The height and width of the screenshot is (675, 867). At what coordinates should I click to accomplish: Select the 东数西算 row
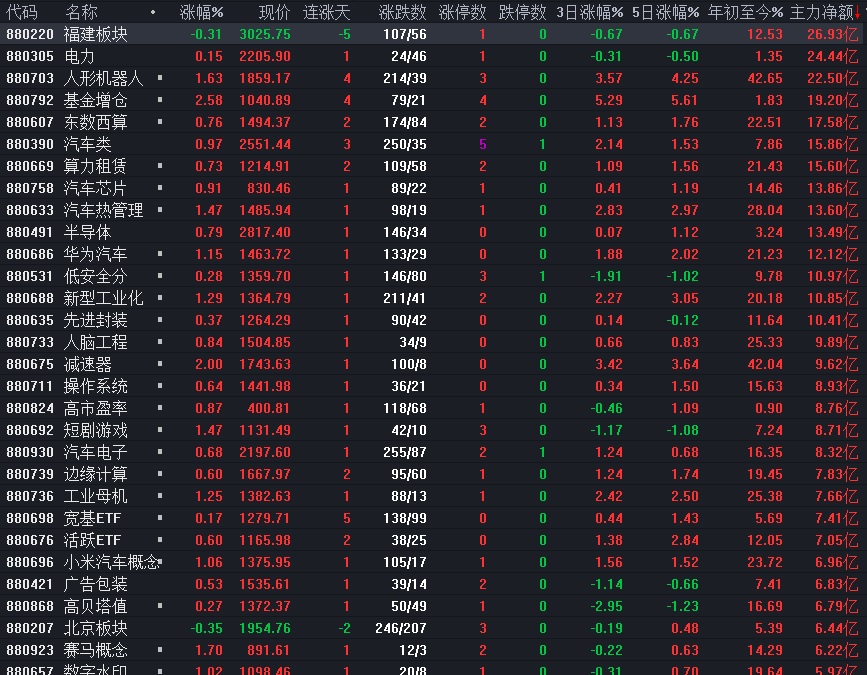(434, 122)
